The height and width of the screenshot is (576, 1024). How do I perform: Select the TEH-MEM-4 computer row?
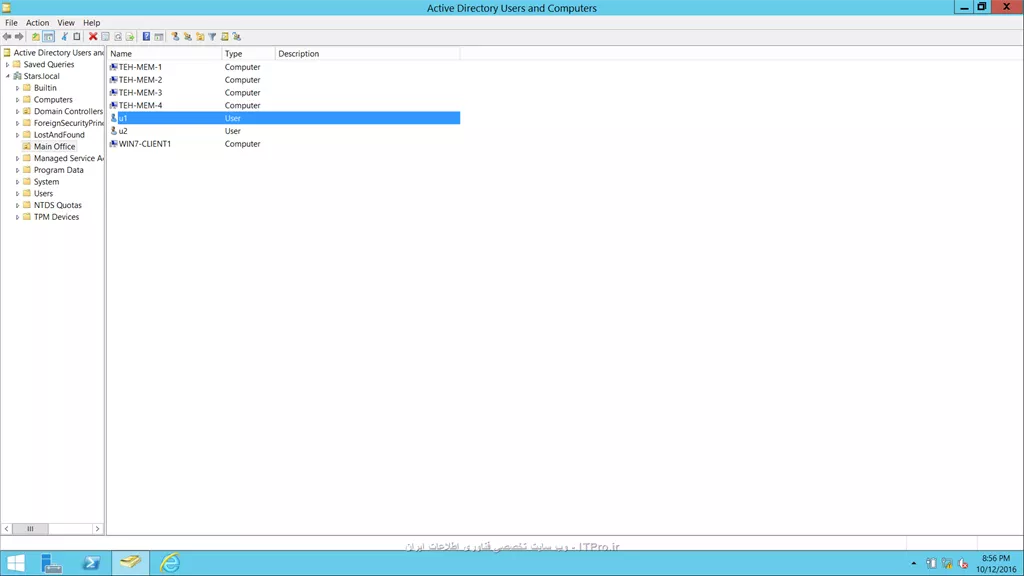[x=284, y=105]
